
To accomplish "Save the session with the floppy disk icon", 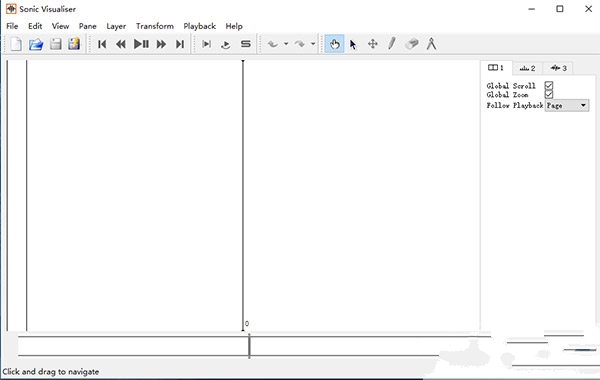I will point(56,44).
